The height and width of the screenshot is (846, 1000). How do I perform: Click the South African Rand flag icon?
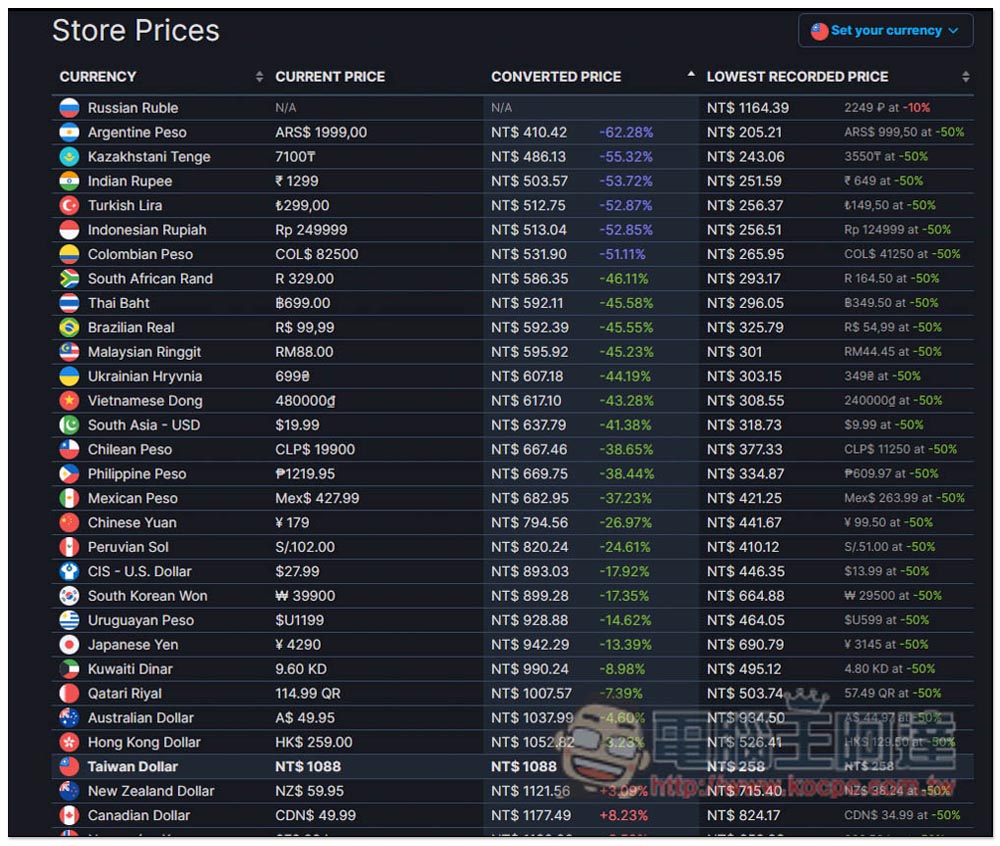click(x=69, y=279)
